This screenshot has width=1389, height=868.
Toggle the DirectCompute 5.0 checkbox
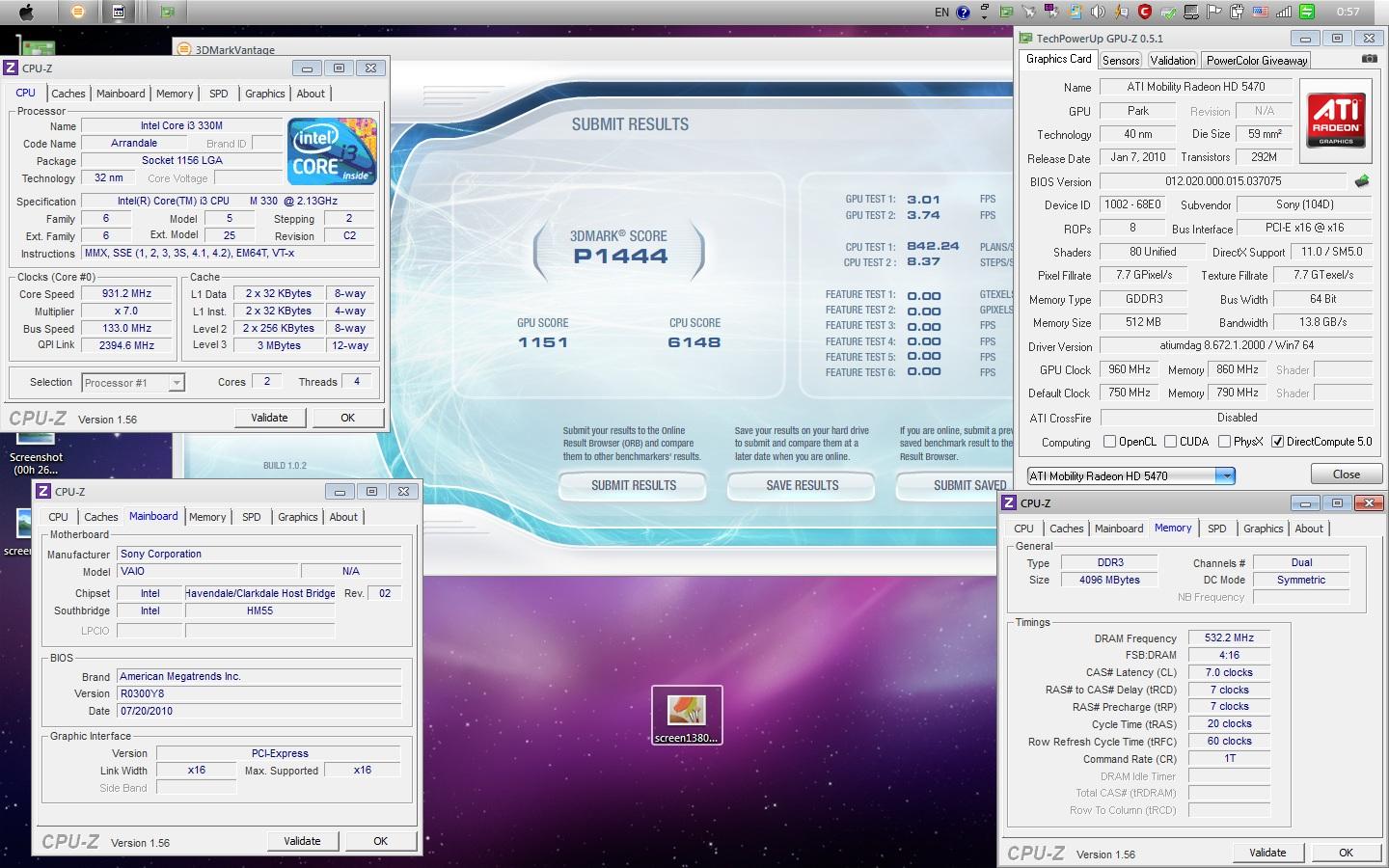(1277, 442)
